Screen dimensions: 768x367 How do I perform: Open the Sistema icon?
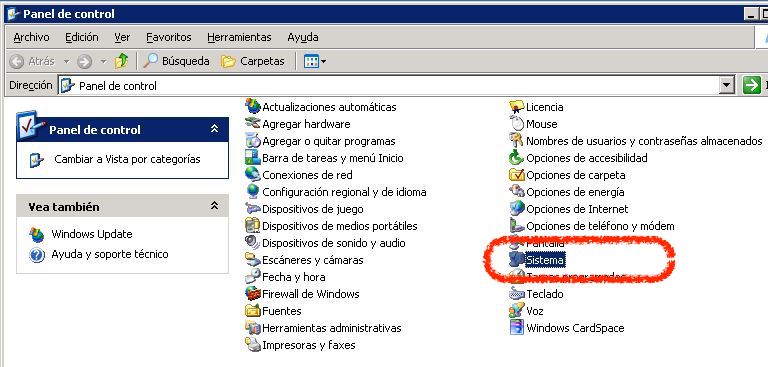517,260
